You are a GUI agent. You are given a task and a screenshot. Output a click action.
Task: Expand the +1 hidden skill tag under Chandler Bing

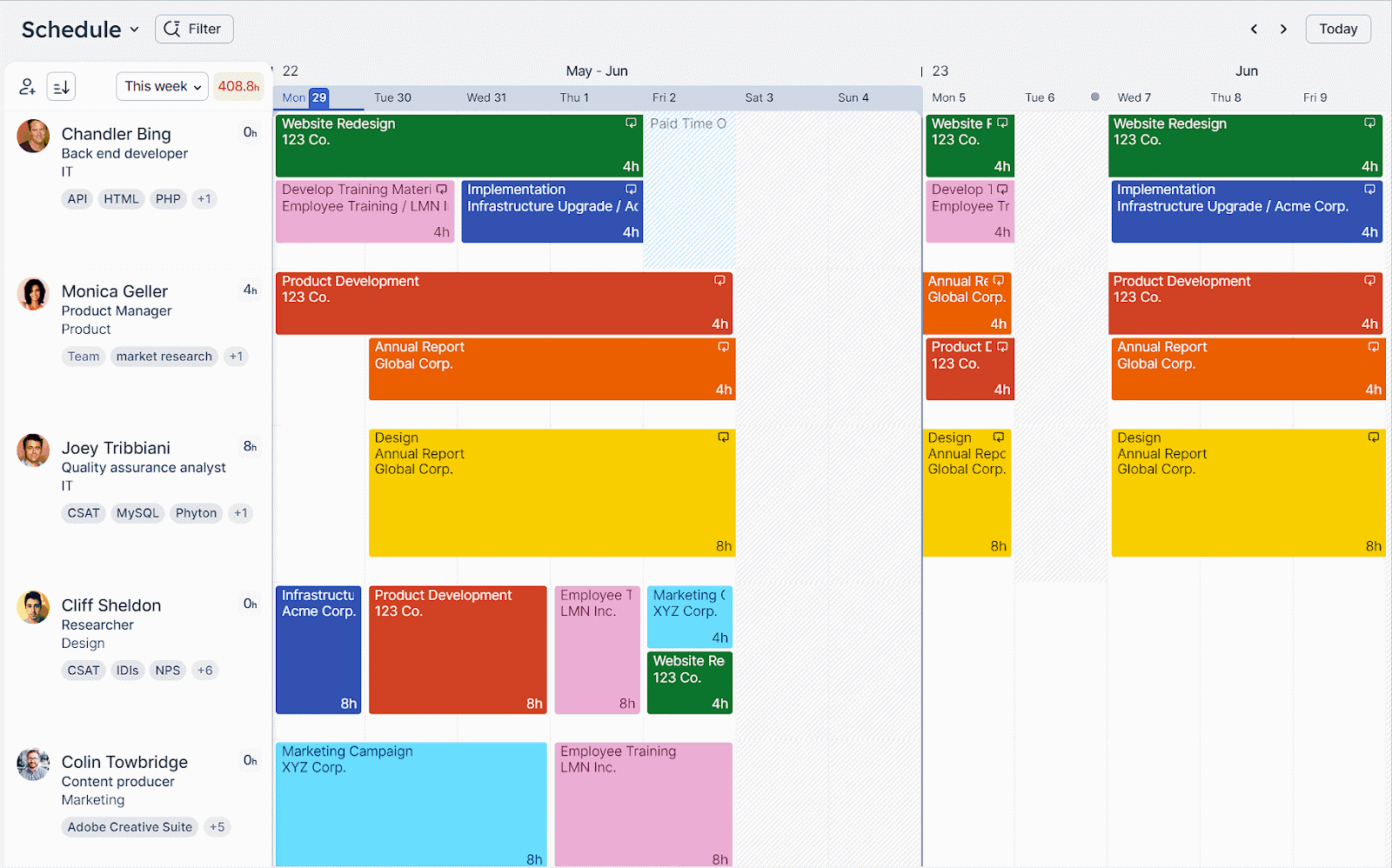tap(204, 198)
